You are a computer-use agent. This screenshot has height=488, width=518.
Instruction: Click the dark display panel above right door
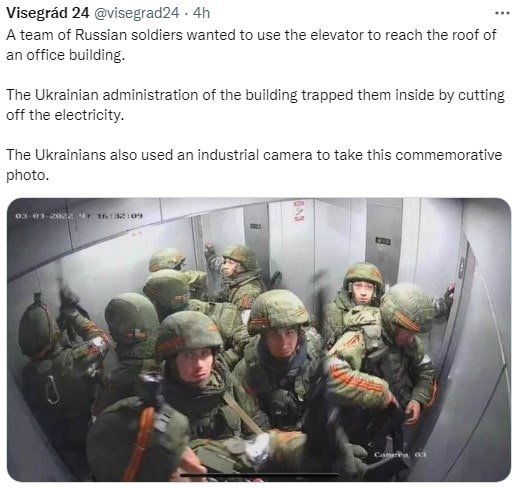383,240
